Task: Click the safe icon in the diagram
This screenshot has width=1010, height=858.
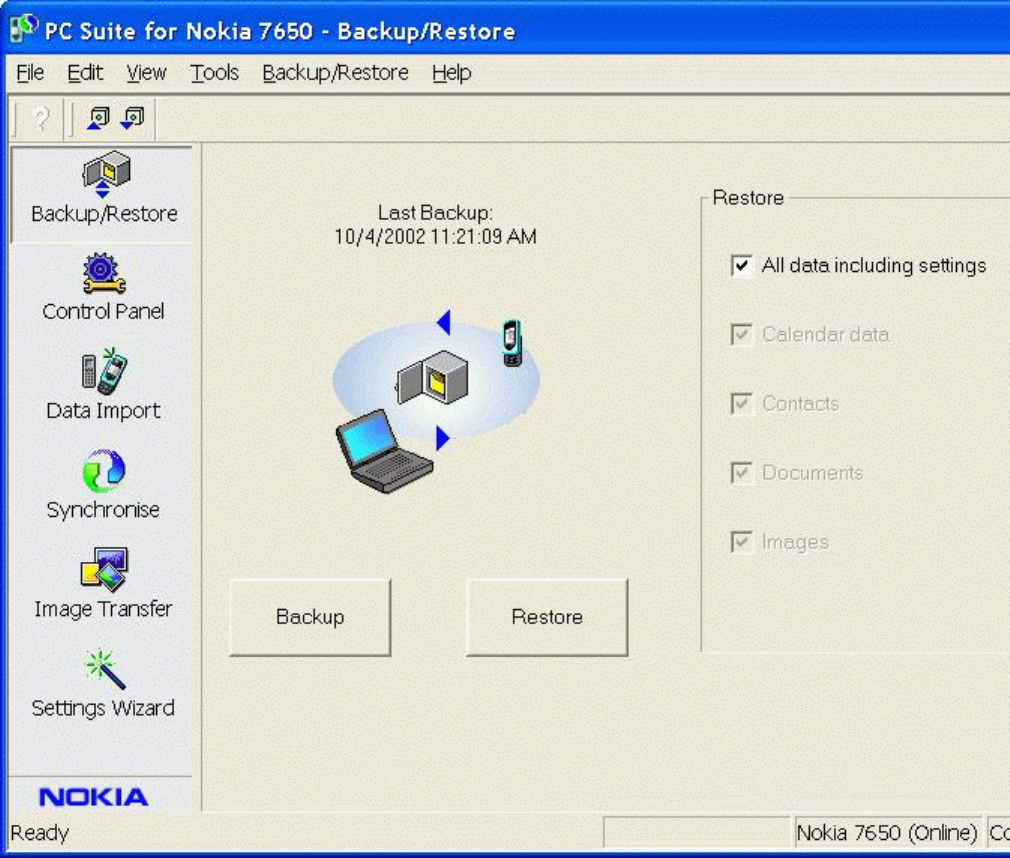Action: point(433,377)
